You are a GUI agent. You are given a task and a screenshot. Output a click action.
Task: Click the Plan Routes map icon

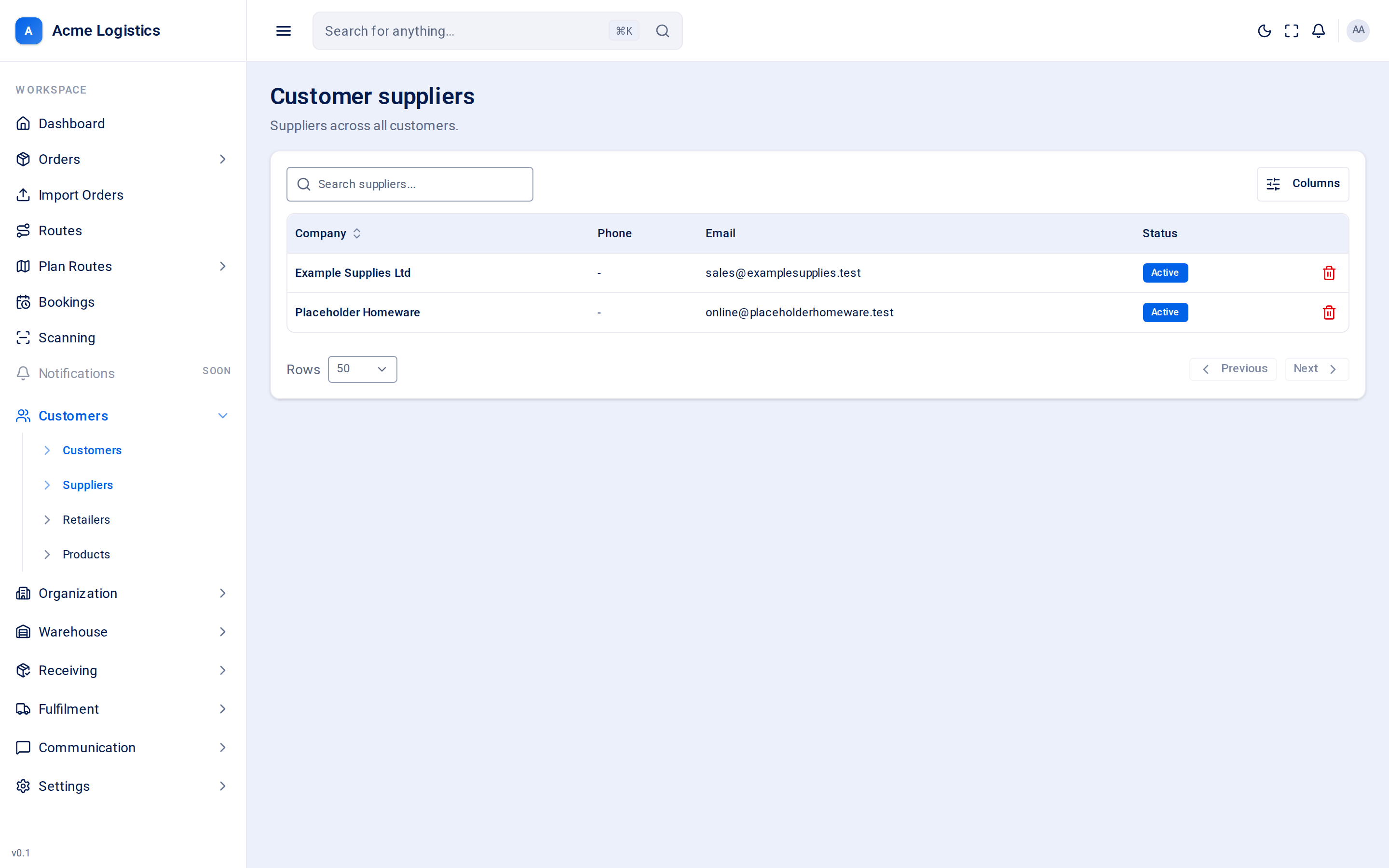click(x=23, y=266)
